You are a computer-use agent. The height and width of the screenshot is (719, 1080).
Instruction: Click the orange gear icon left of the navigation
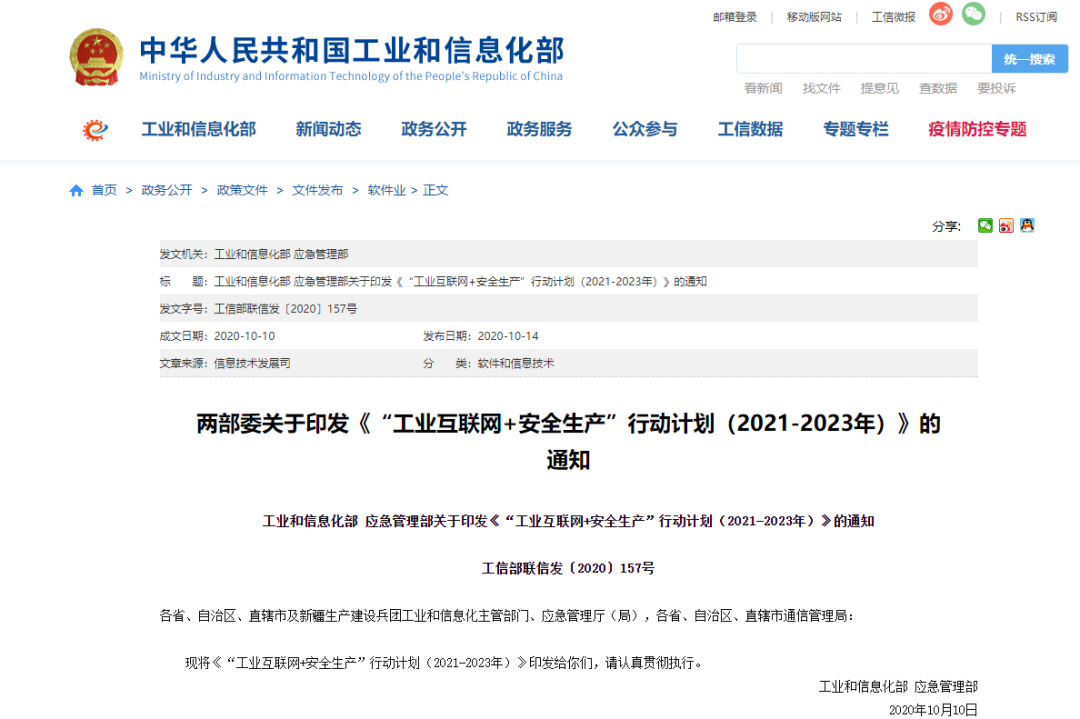(x=97, y=129)
